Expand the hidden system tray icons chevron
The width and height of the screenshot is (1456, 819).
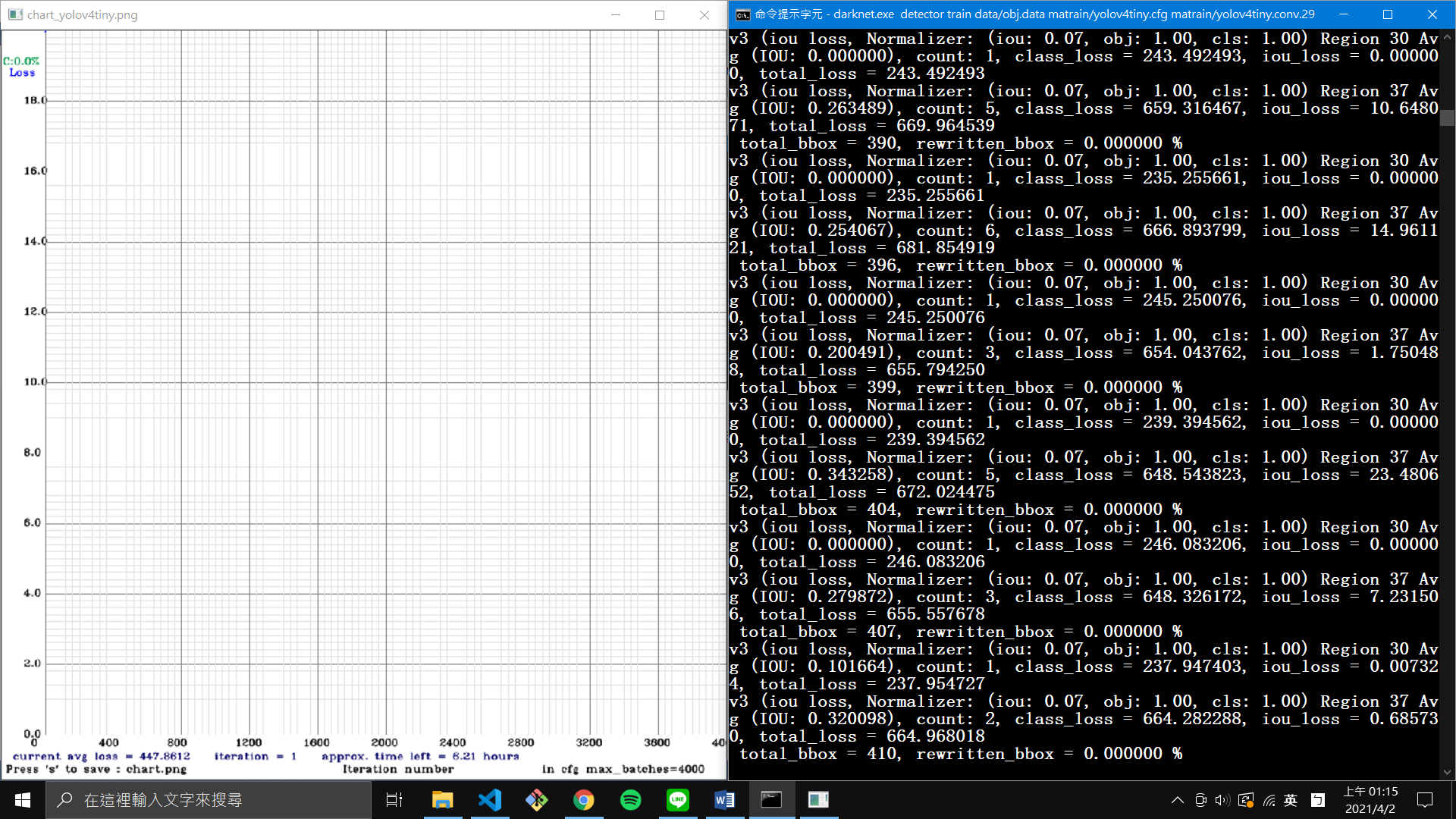point(1177,800)
